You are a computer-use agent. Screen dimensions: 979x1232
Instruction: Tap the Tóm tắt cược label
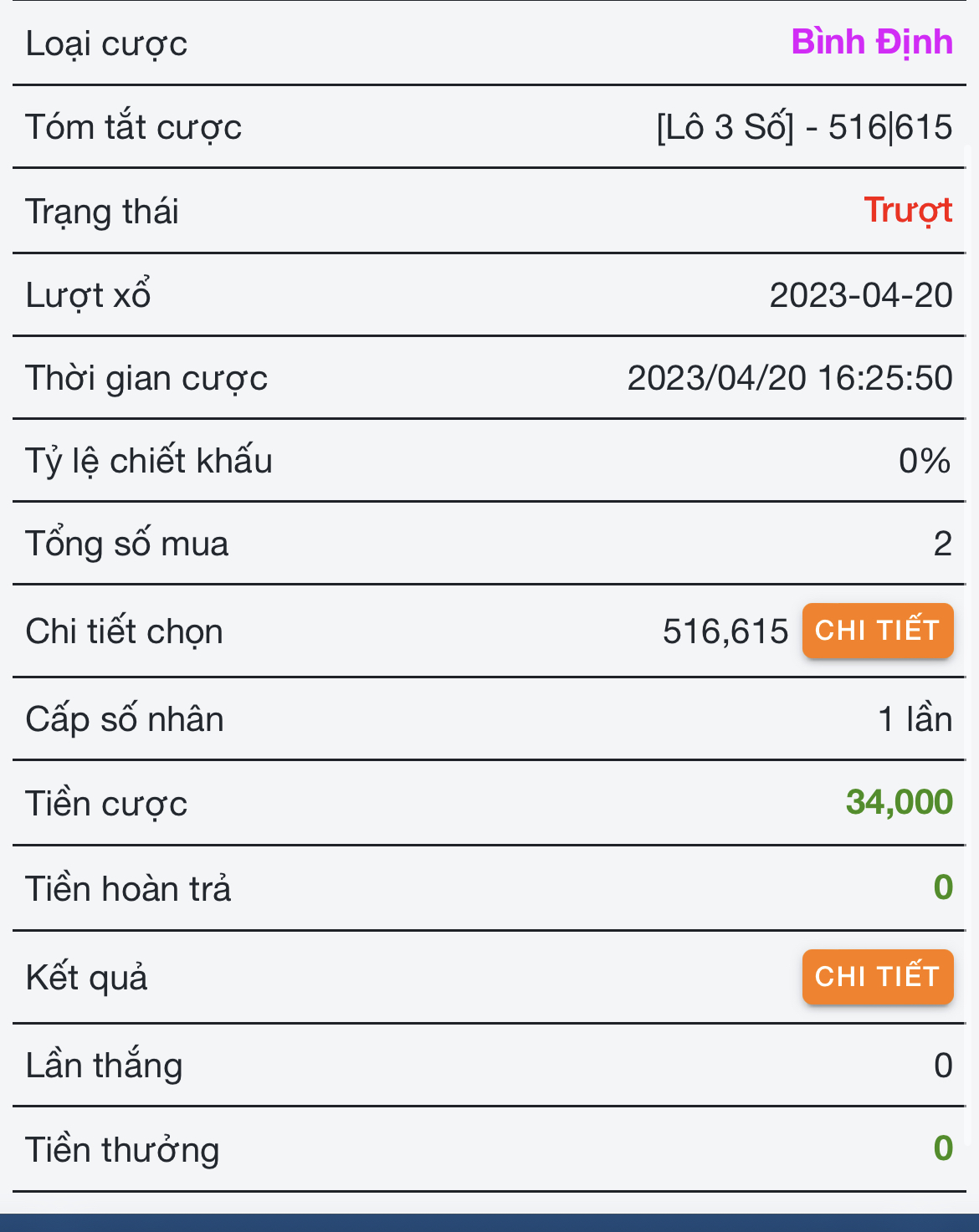[133, 127]
